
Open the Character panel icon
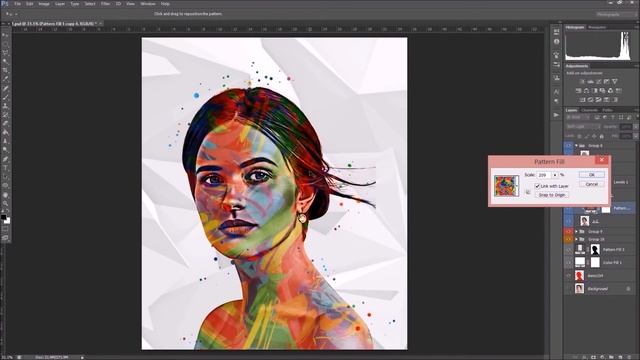click(x=557, y=92)
